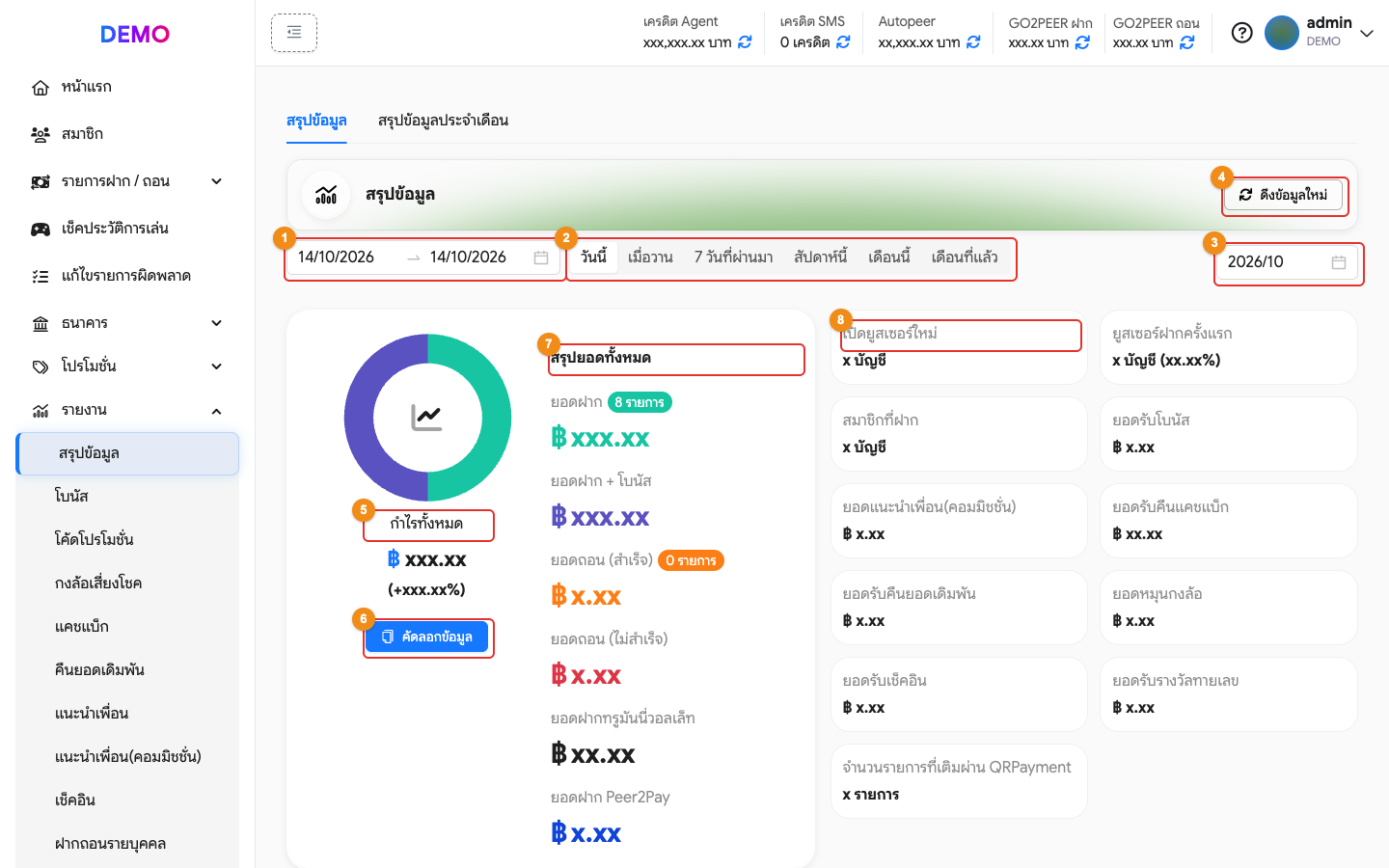Switch to สรุปข้อมูลประจำเดือน tab

coord(443,121)
